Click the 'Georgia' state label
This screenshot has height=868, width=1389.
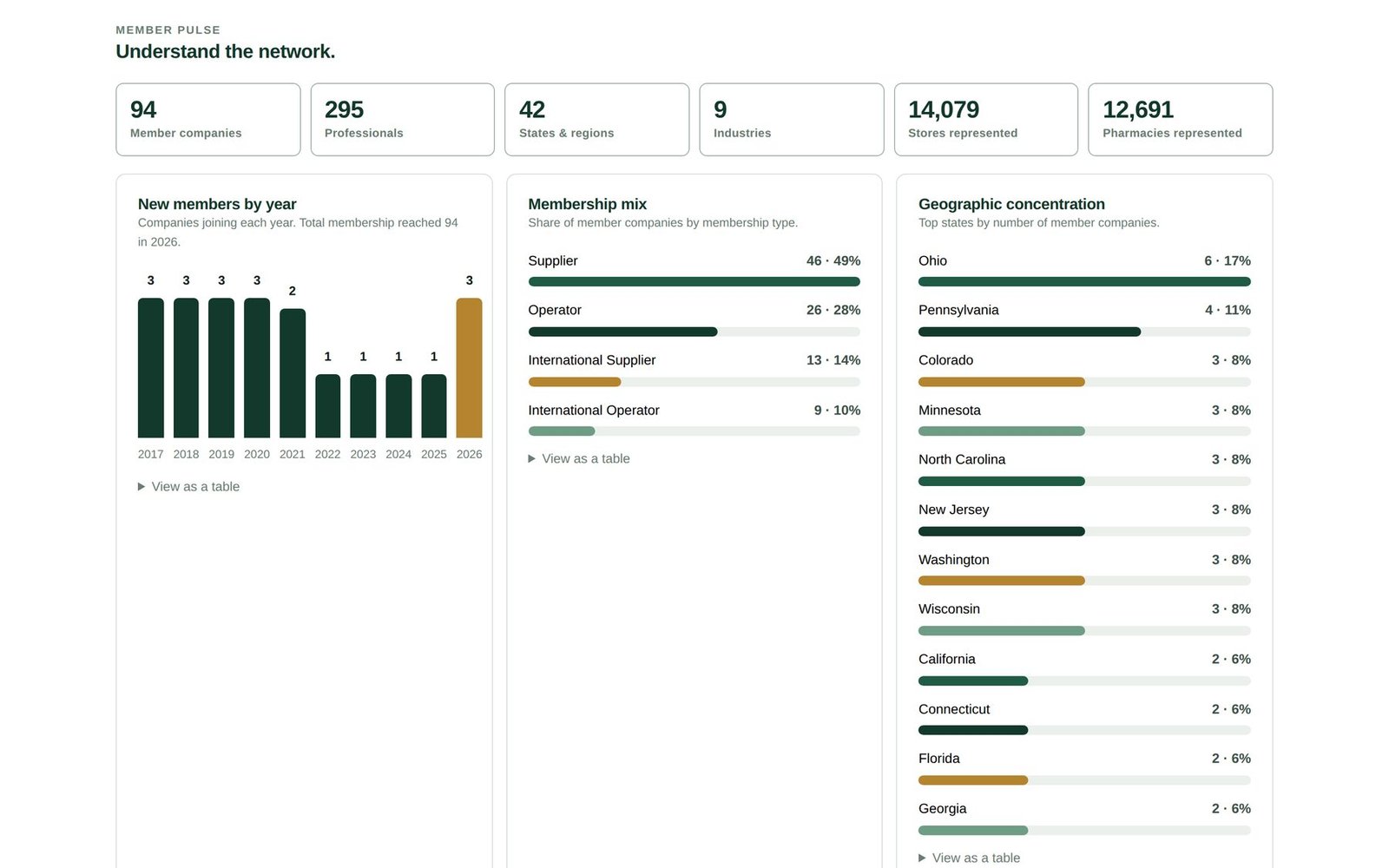tap(943, 809)
